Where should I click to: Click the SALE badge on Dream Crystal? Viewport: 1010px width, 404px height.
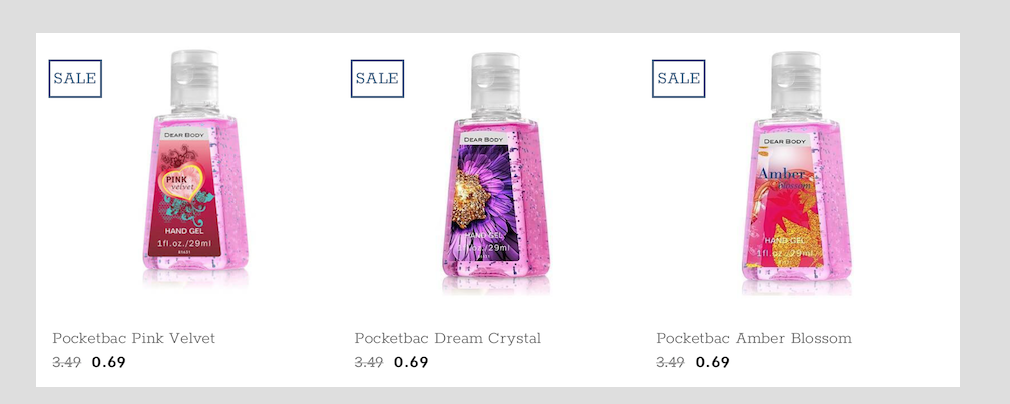pos(377,78)
